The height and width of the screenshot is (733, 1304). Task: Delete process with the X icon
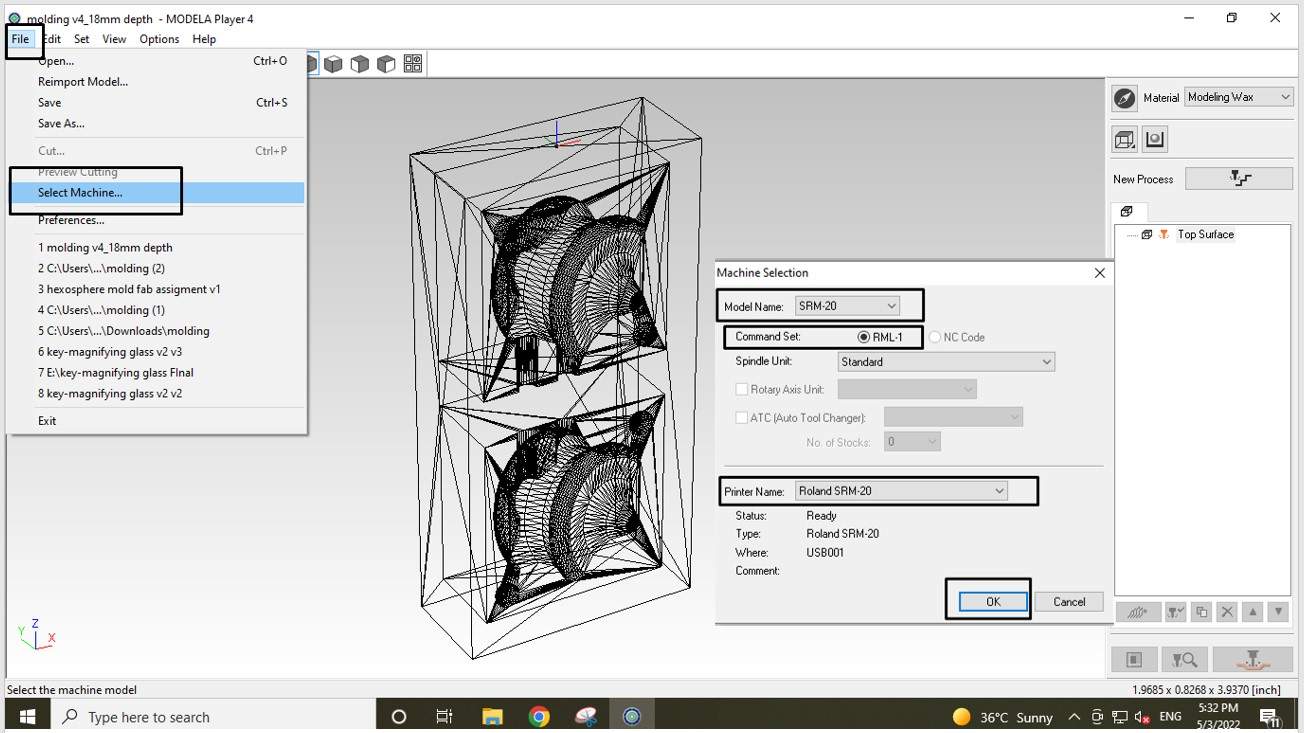pos(1227,612)
